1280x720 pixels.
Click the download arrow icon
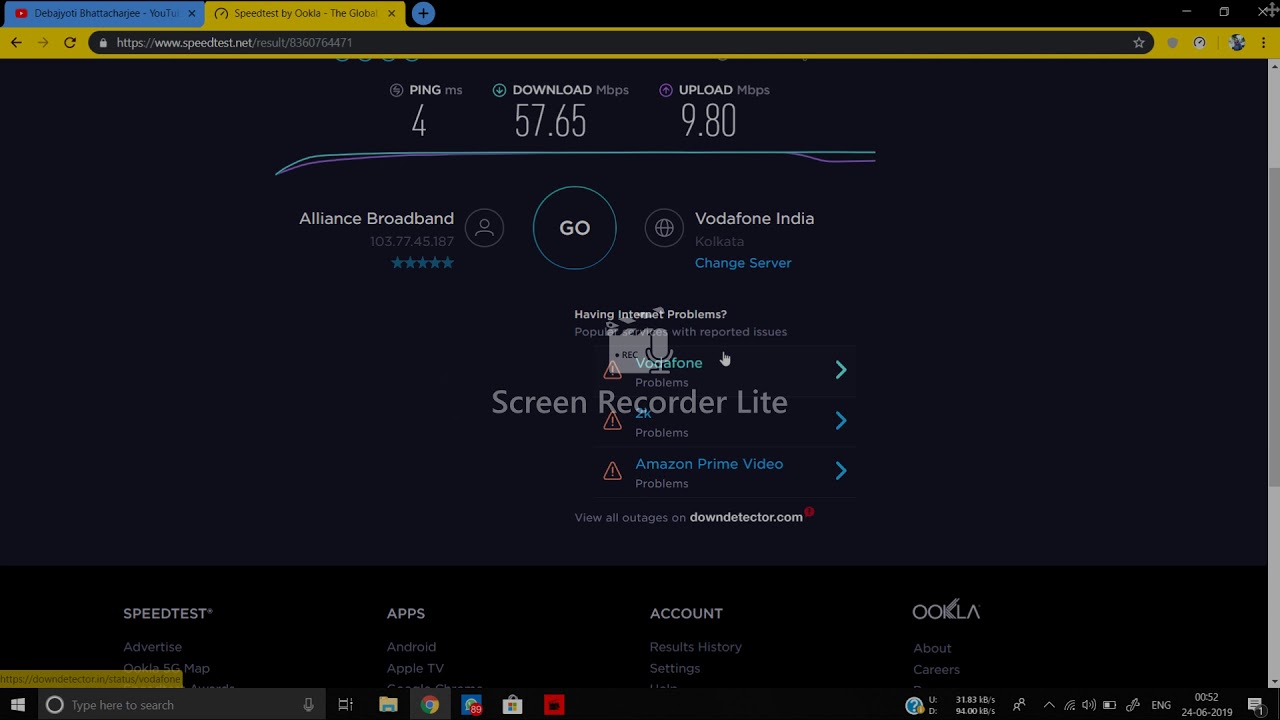pyautogui.click(x=499, y=90)
